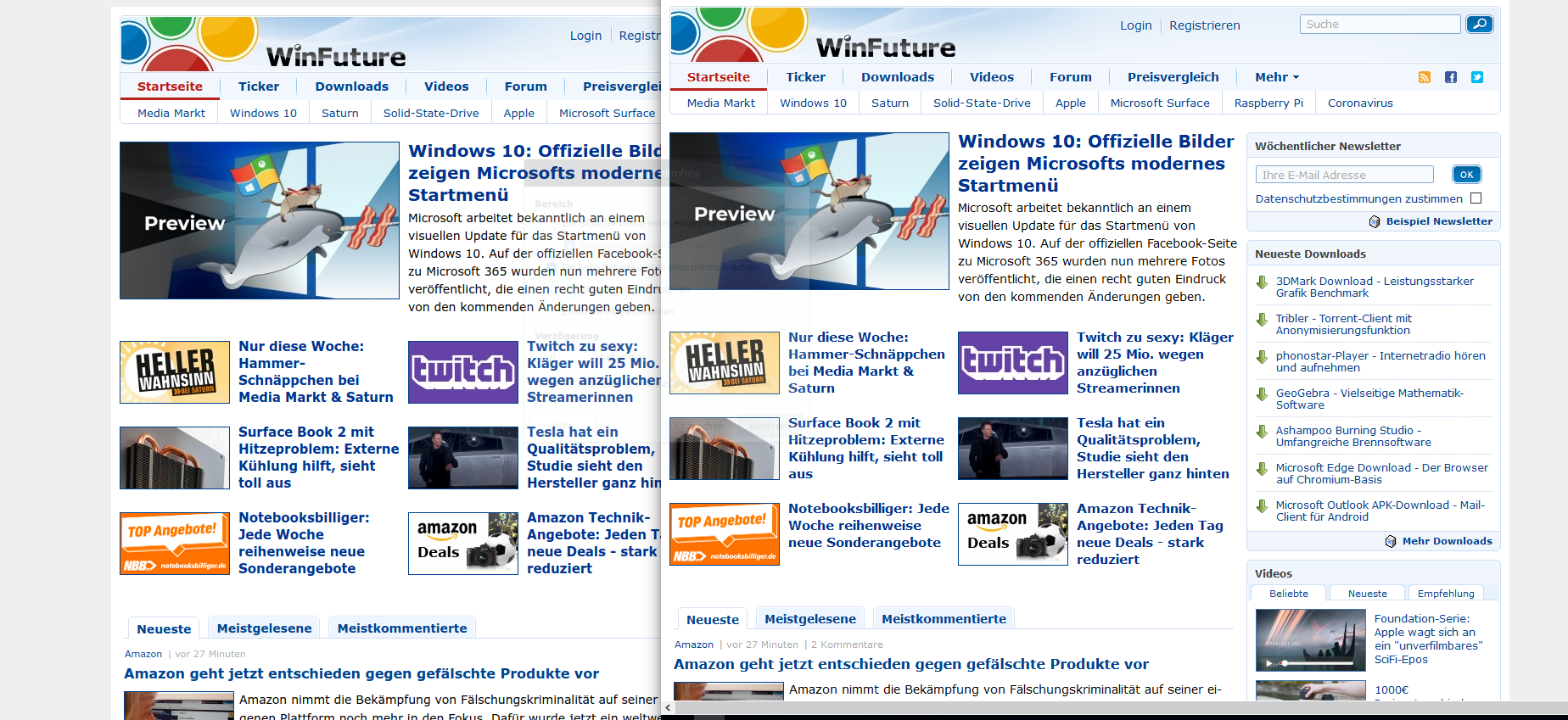Select Empfehlung videos tab
The height and width of the screenshot is (720, 1568).
(x=1446, y=594)
